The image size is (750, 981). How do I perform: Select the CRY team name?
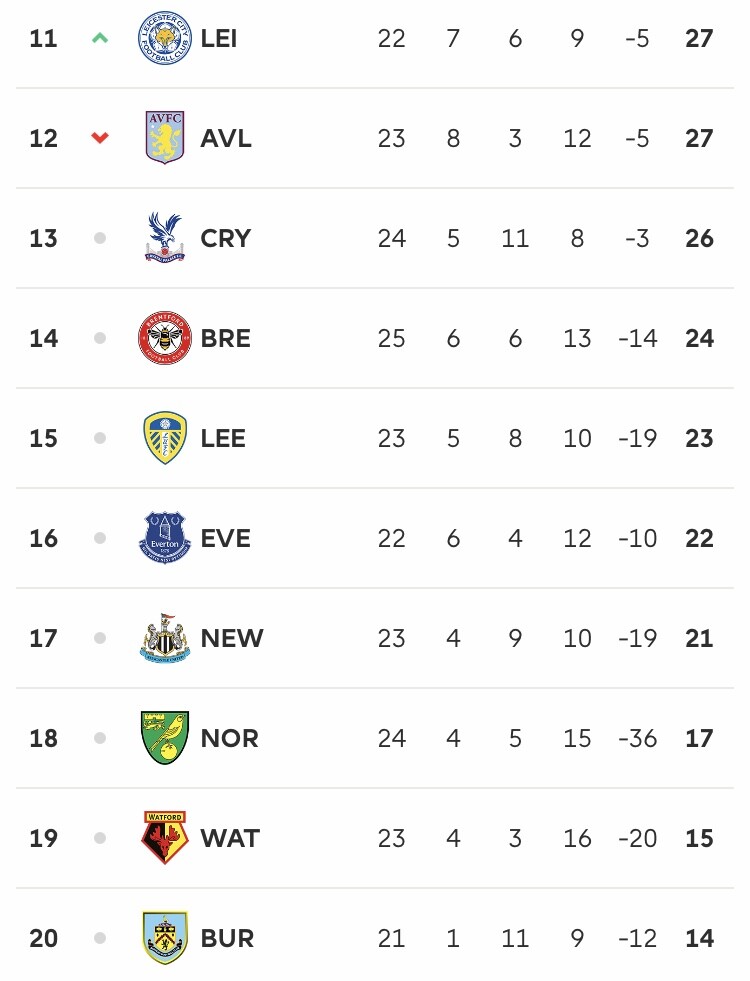pyautogui.click(x=226, y=238)
